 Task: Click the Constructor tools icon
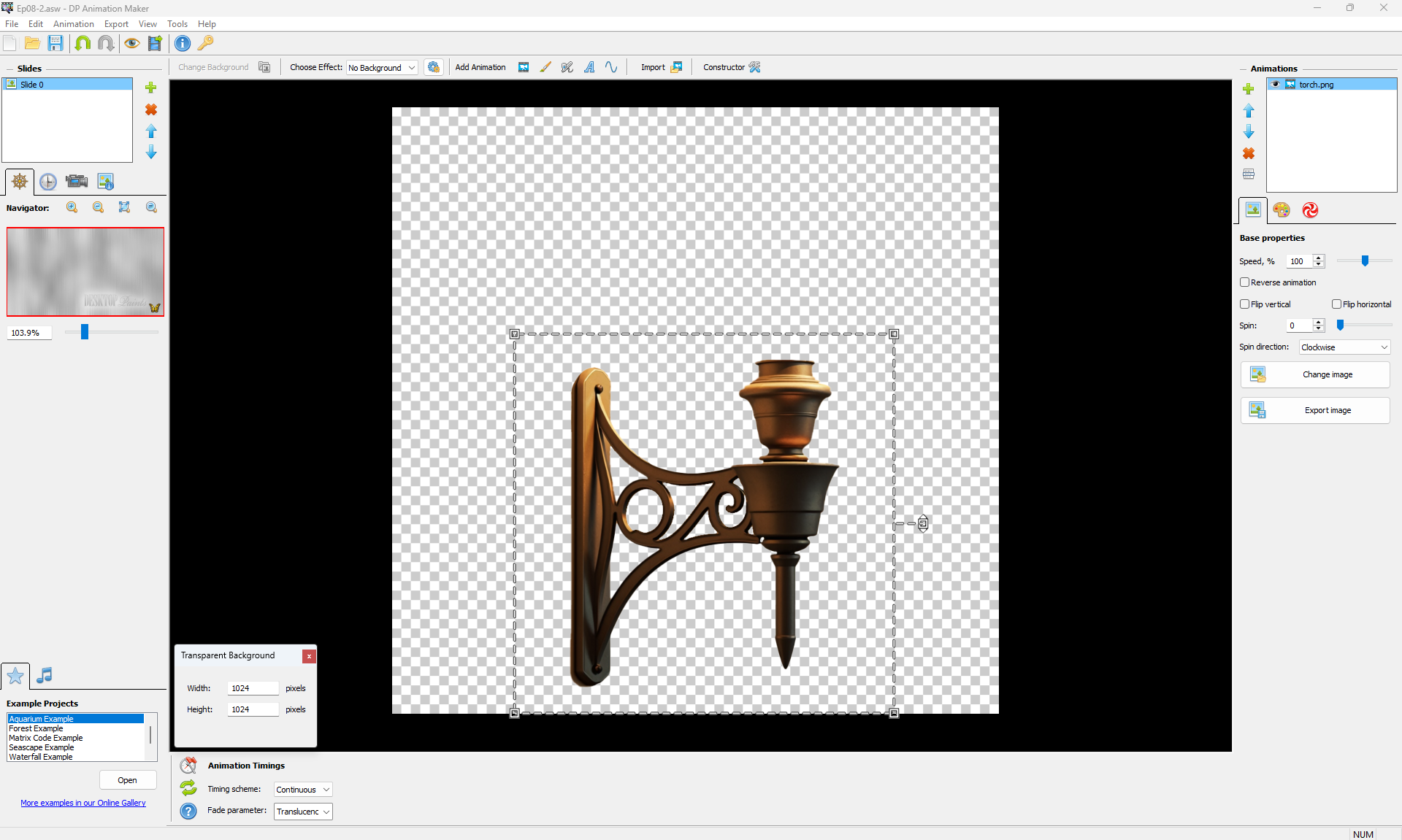(x=755, y=67)
